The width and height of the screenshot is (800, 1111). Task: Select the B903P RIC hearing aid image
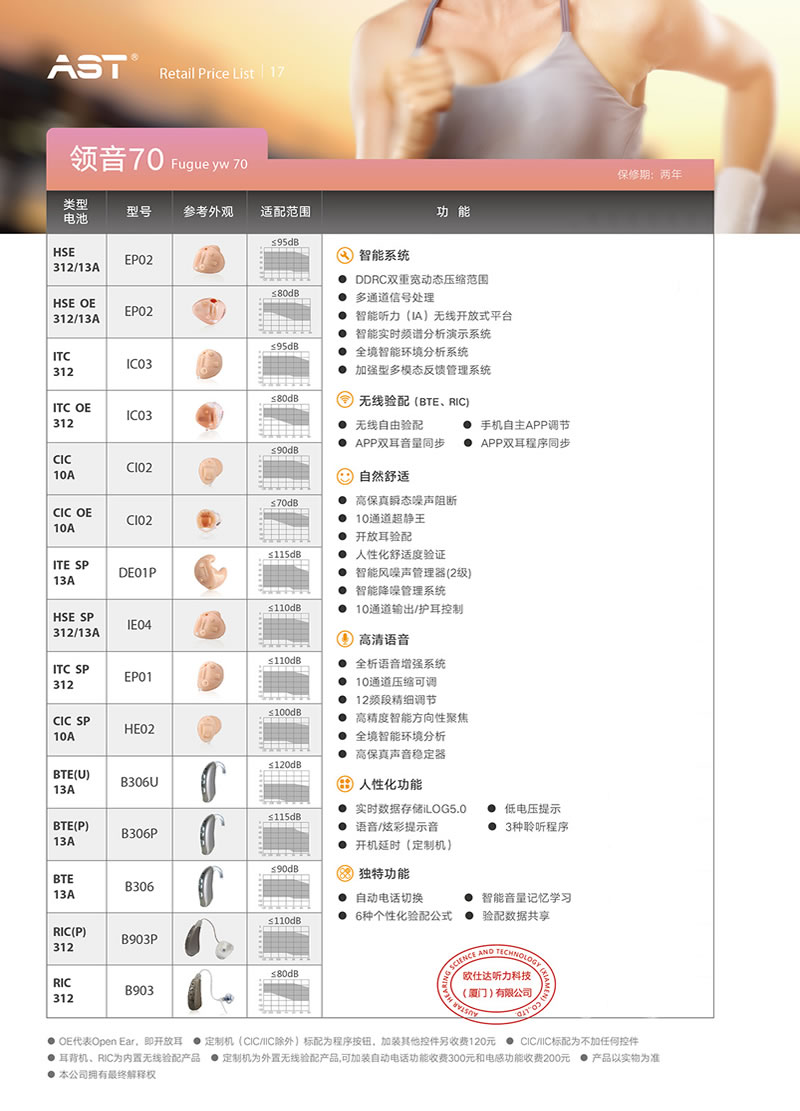(x=209, y=939)
